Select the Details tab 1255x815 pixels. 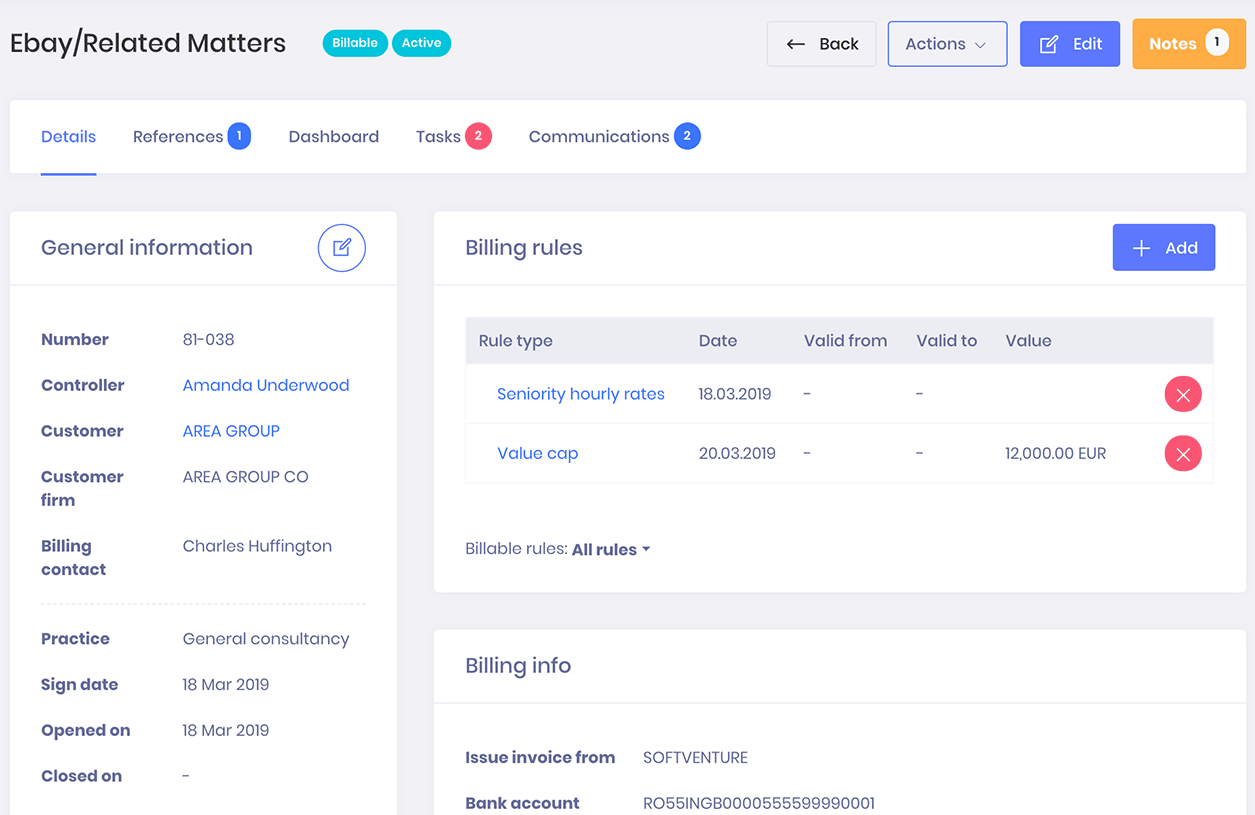coord(68,137)
